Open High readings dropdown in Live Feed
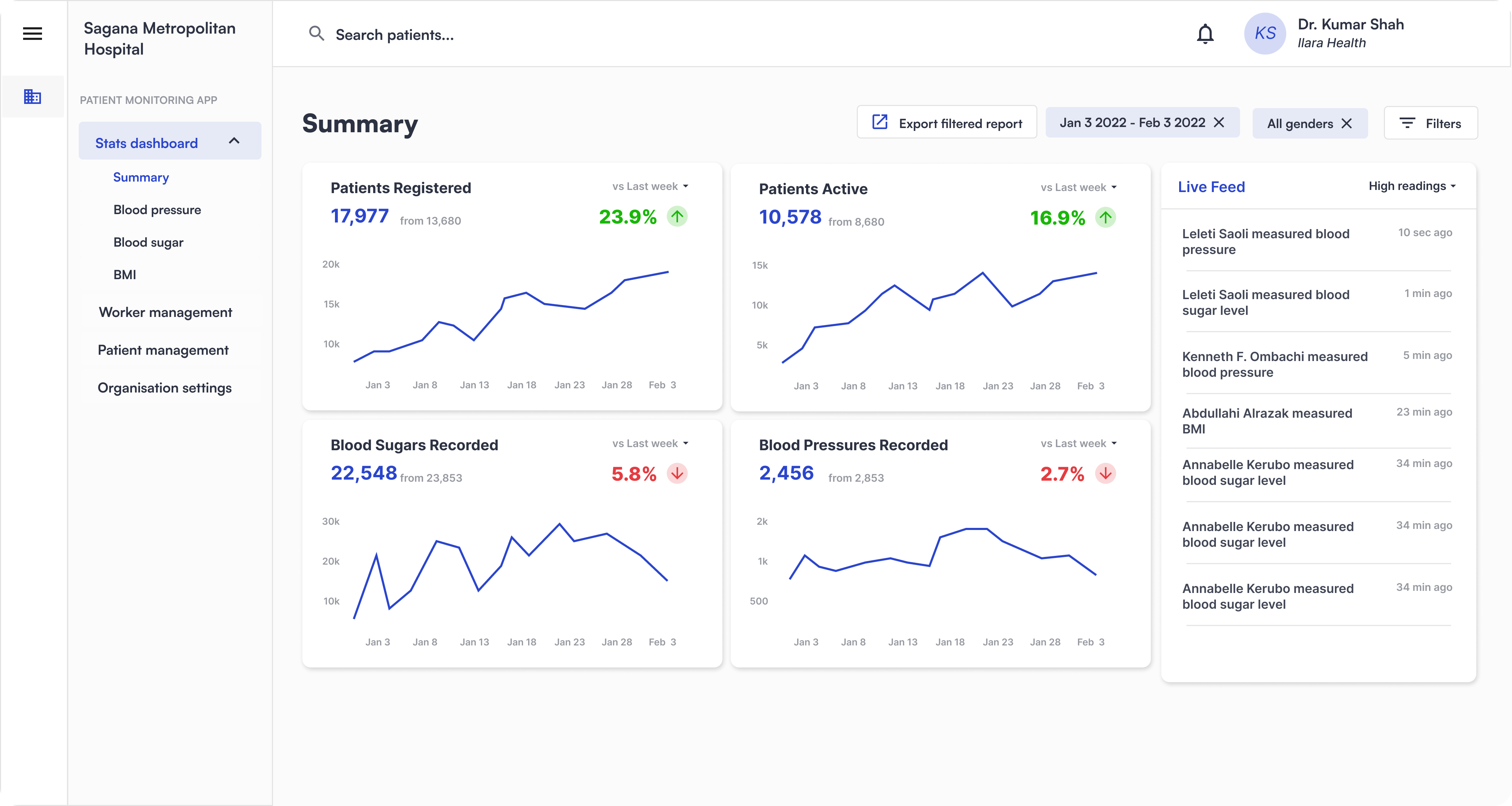The height and width of the screenshot is (806, 1512). tap(1412, 186)
